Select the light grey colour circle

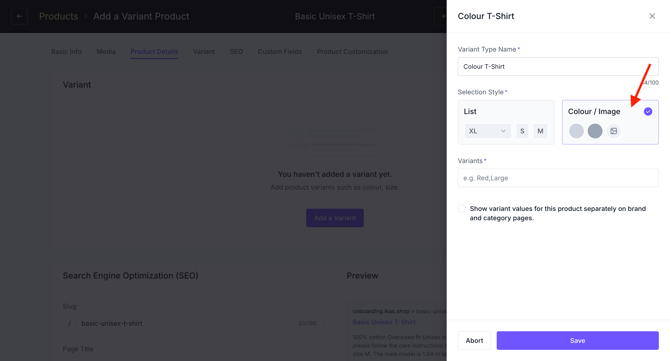[576, 131]
